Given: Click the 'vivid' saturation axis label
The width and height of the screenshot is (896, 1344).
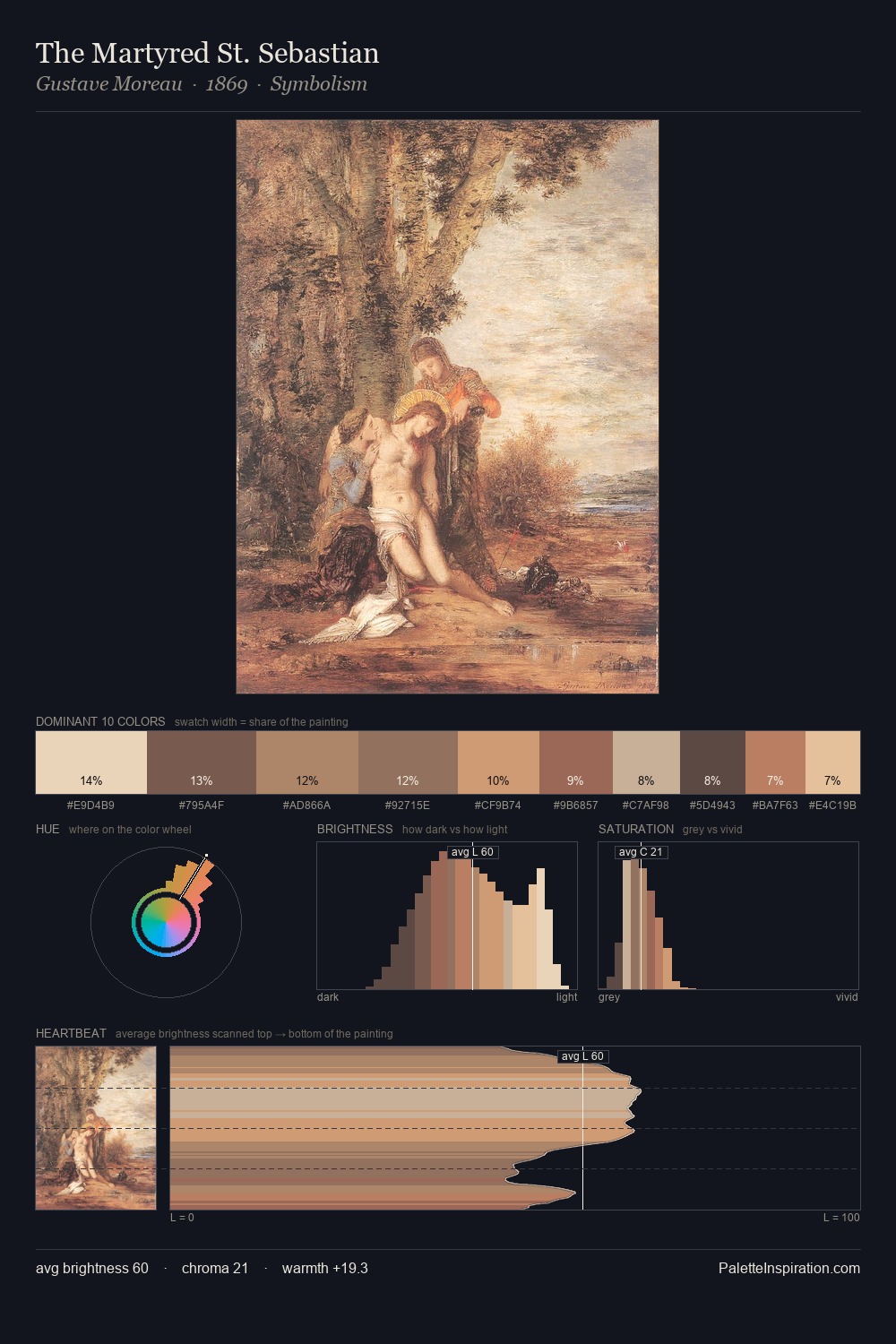Looking at the screenshot, I should [x=847, y=996].
